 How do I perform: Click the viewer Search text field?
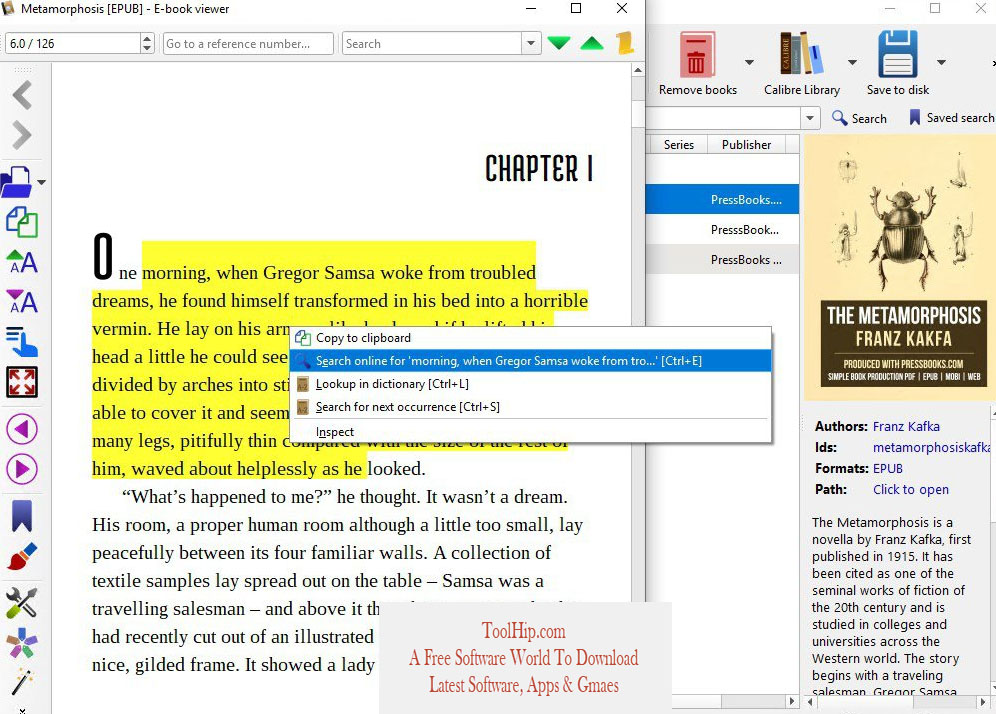click(432, 43)
